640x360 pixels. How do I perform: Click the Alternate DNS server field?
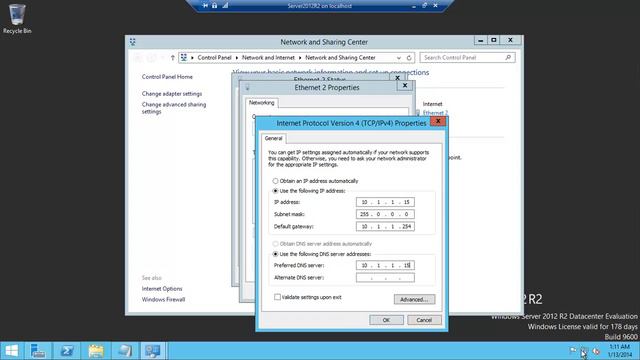click(385, 278)
